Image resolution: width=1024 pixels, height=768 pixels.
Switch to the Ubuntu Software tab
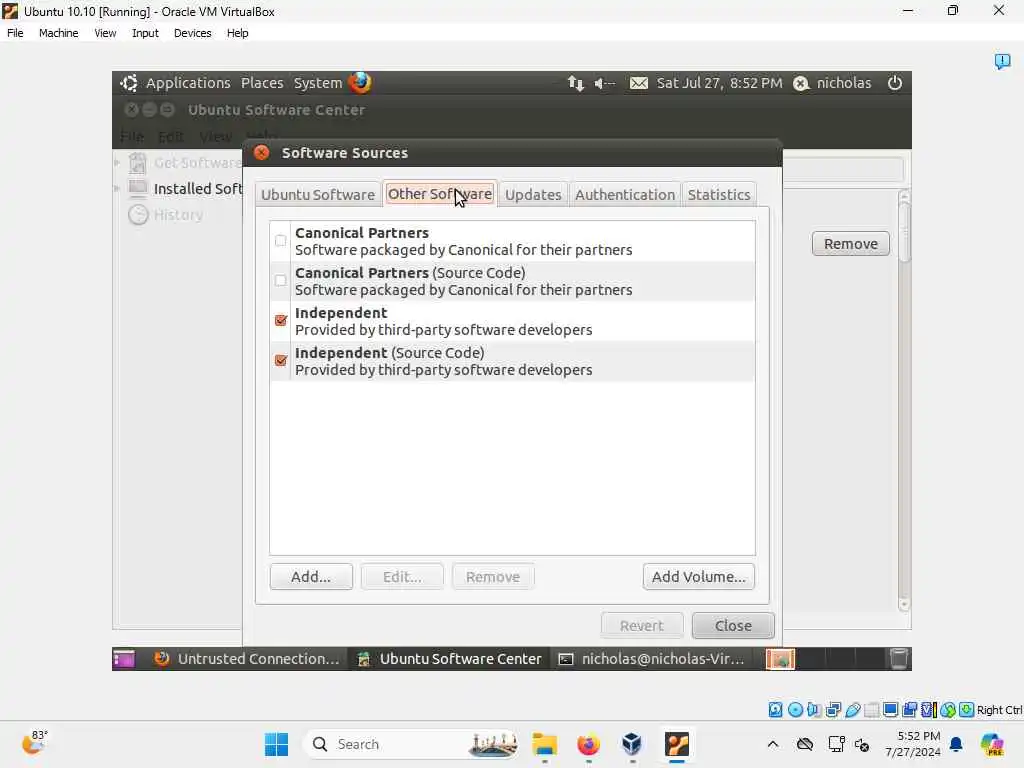(318, 195)
